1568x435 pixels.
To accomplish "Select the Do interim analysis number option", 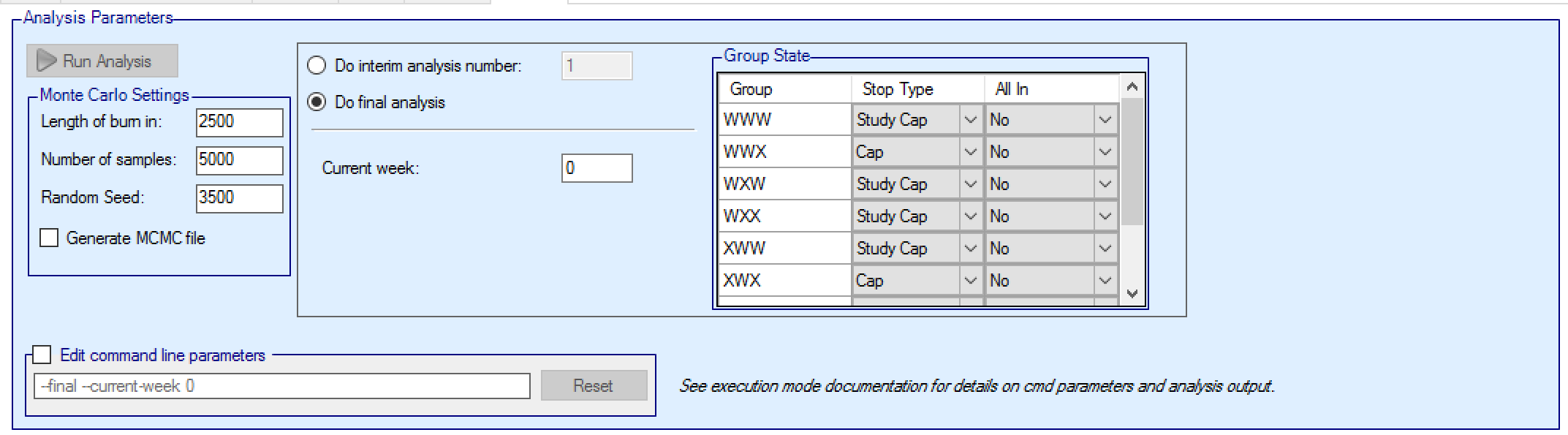I will tap(317, 66).
